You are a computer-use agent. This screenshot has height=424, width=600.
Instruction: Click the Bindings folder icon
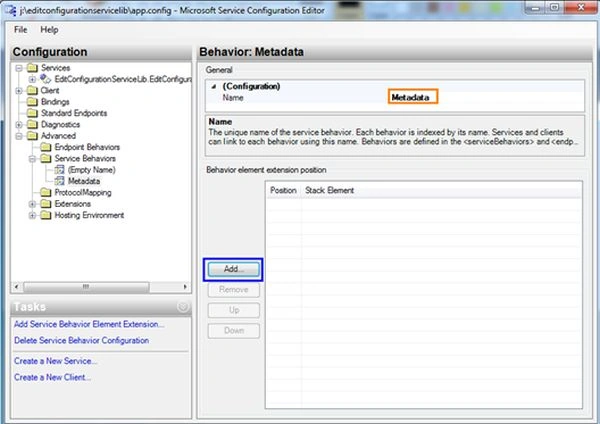[x=32, y=102]
